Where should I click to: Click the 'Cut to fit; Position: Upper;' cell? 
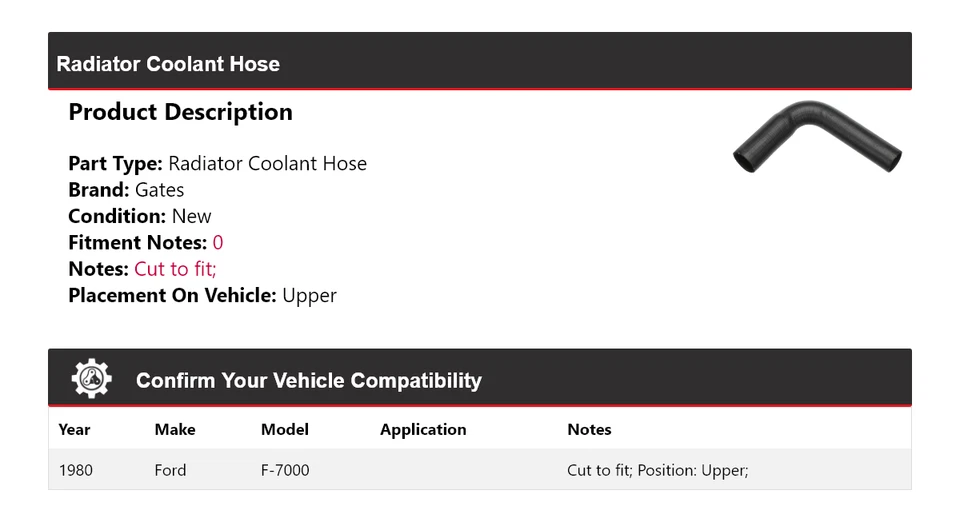click(x=657, y=470)
